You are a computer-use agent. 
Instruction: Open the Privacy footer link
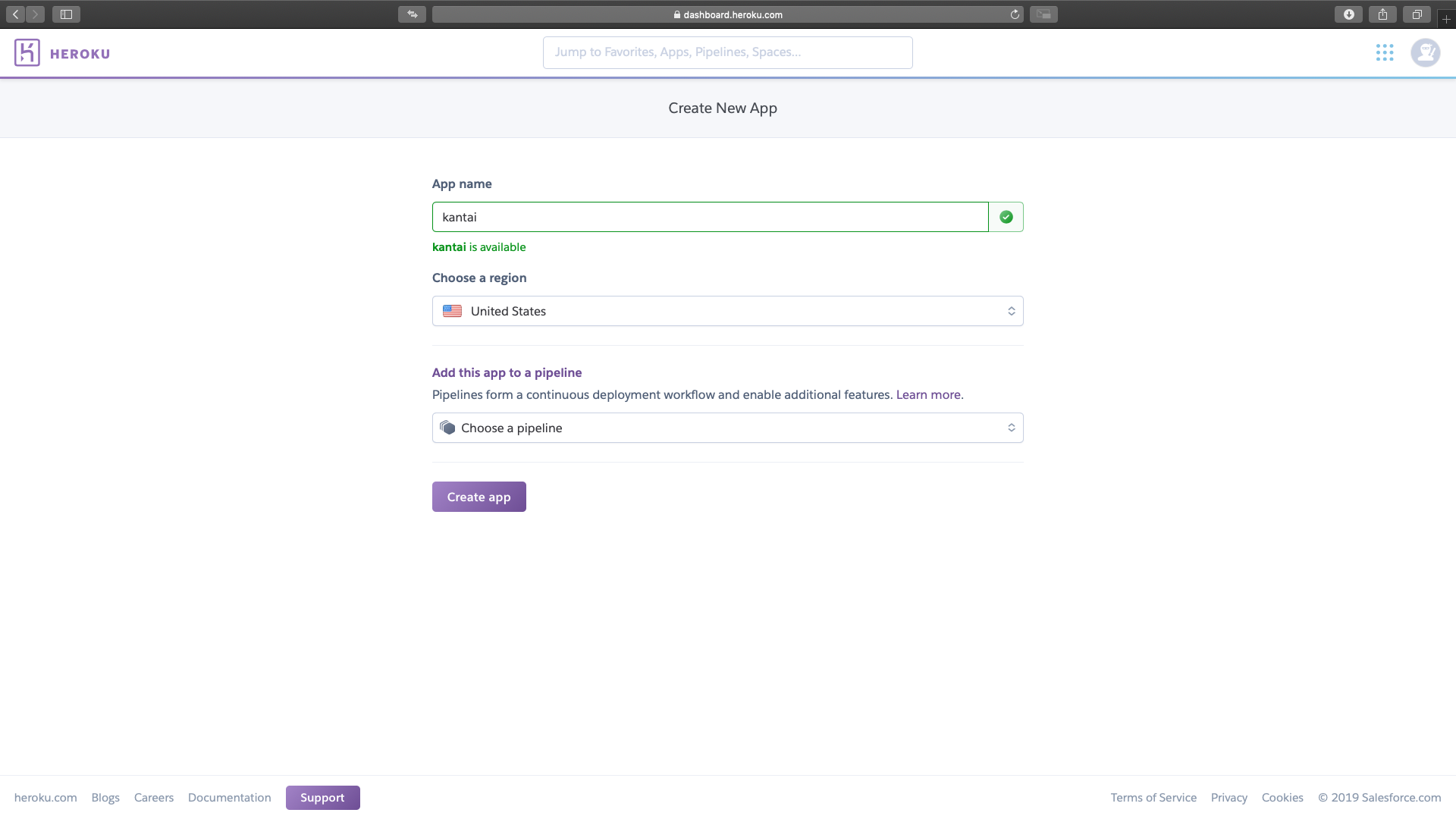(1228, 797)
